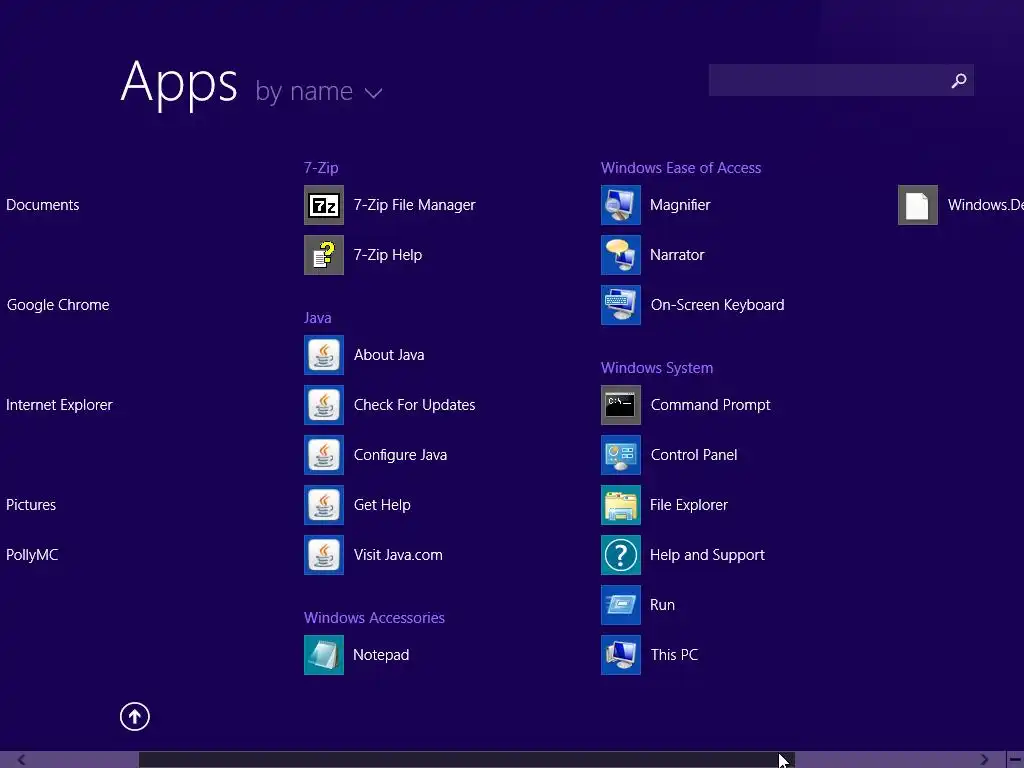The image size is (1024, 768).
Task: Open the 7-Zip Help icon
Action: click(324, 255)
